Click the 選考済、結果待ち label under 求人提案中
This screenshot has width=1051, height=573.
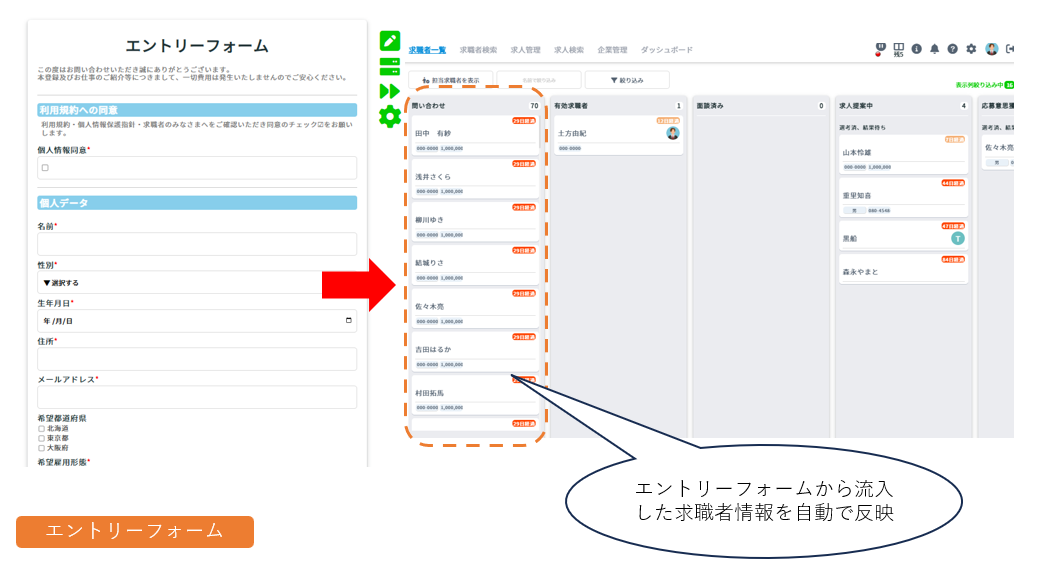click(863, 127)
